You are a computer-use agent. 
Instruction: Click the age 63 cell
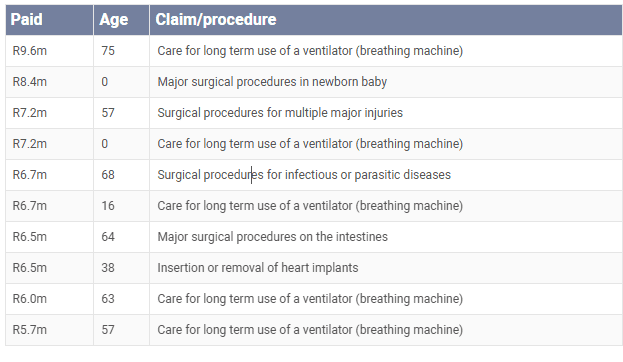(121, 299)
